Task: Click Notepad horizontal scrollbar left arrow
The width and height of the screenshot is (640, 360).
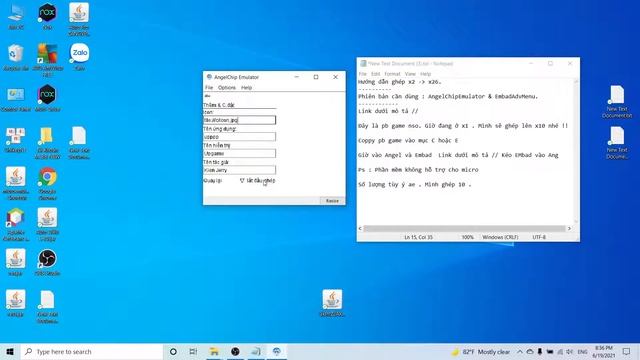Action: [x=360, y=229]
